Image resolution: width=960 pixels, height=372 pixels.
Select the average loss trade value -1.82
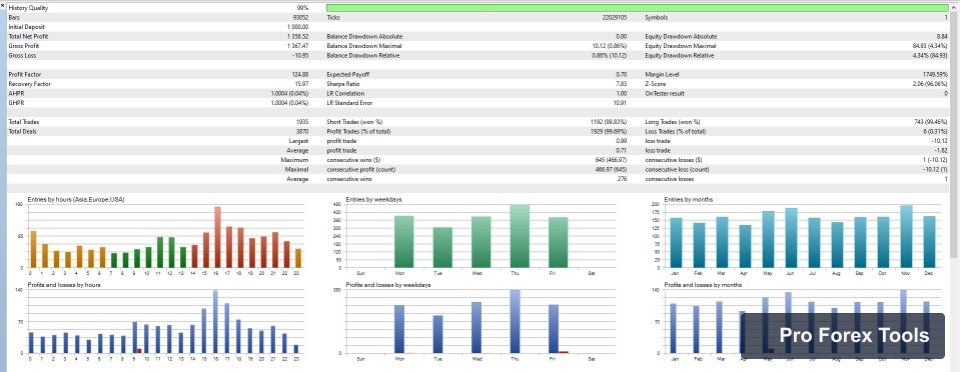[941, 151]
